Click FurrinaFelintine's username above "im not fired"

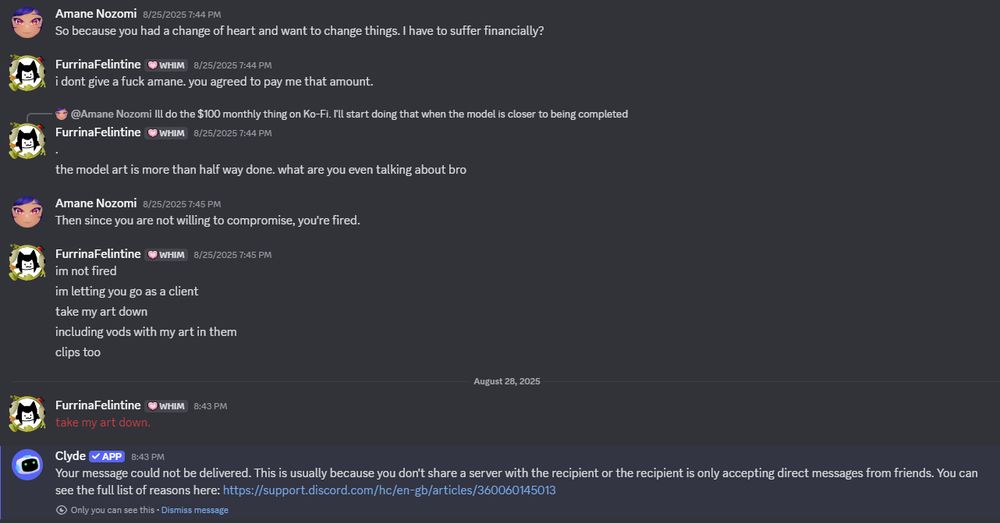click(x=98, y=255)
